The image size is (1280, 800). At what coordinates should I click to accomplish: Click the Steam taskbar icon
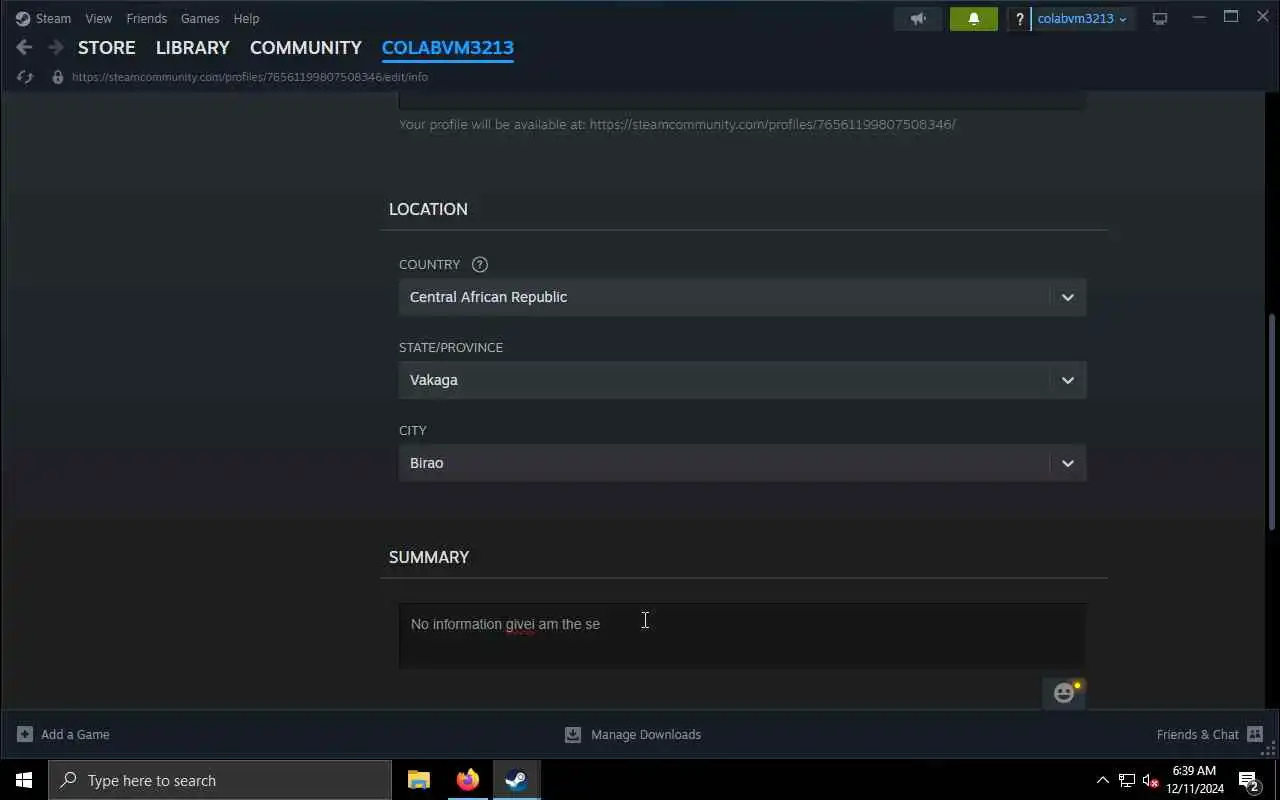tap(516, 780)
